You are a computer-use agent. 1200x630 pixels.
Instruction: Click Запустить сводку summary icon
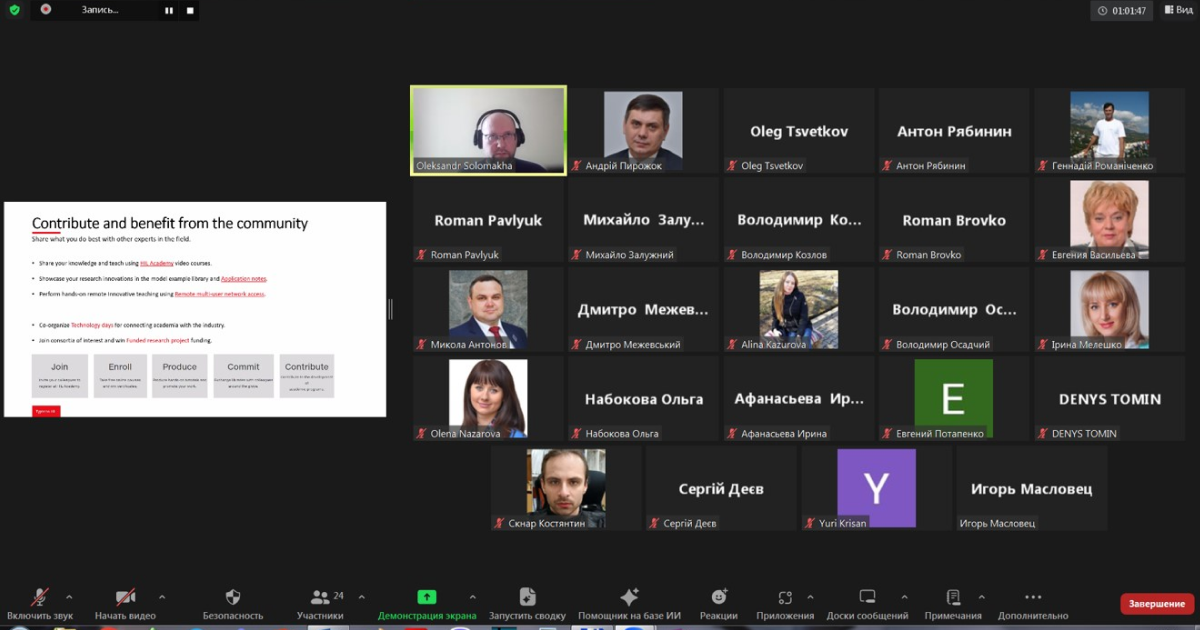coord(527,597)
